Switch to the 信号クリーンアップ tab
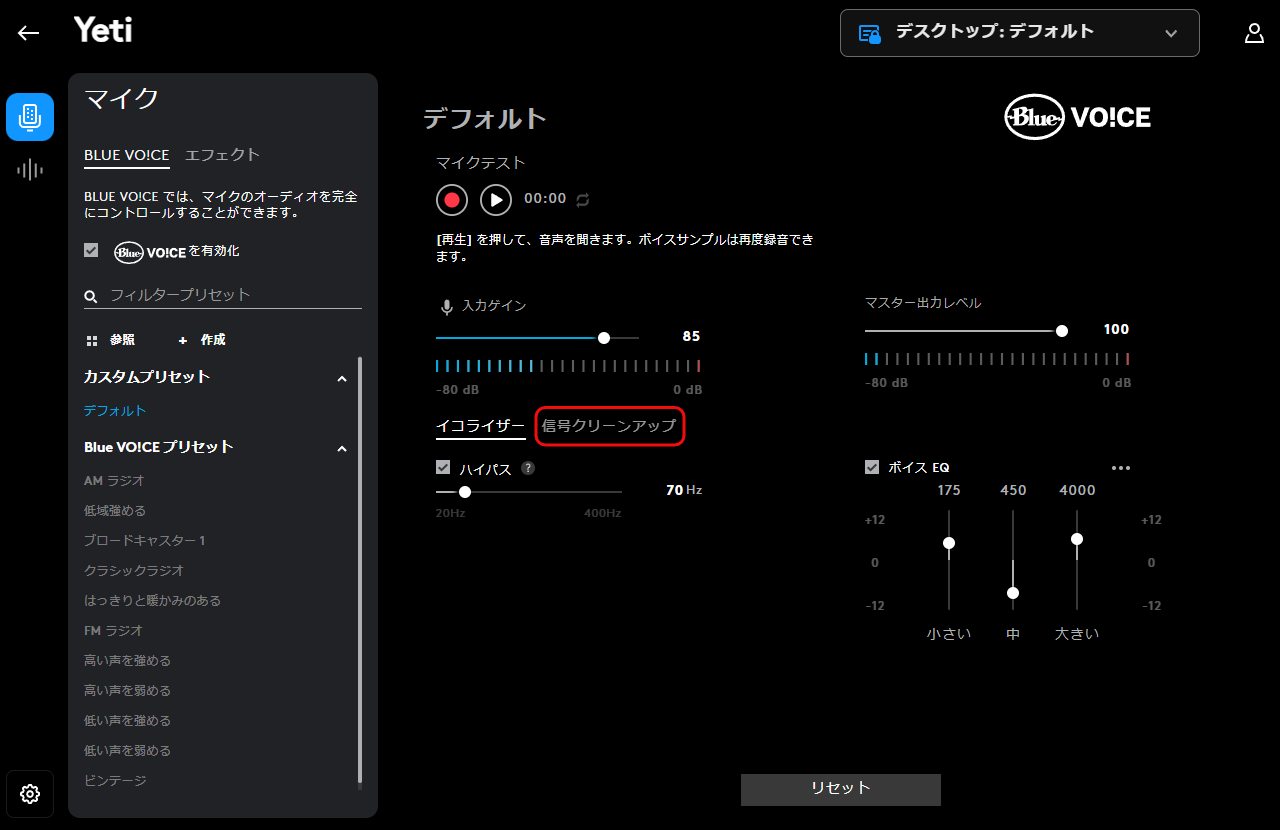The width and height of the screenshot is (1280, 830). pos(609,426)
